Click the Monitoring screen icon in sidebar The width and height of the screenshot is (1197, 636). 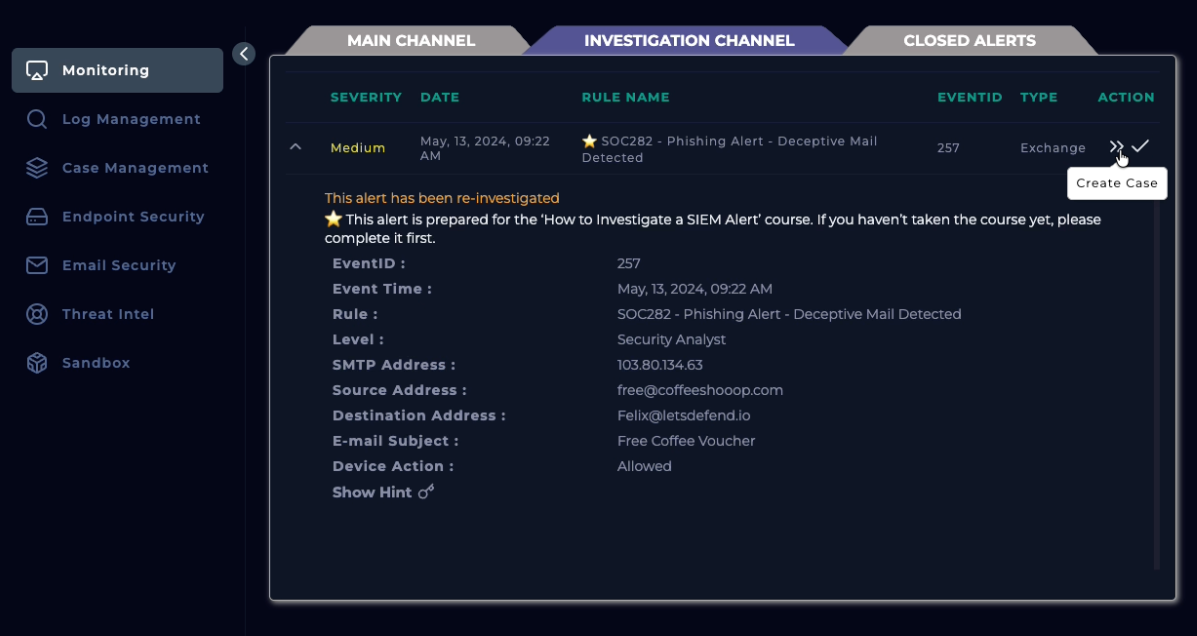click(37, 71)
